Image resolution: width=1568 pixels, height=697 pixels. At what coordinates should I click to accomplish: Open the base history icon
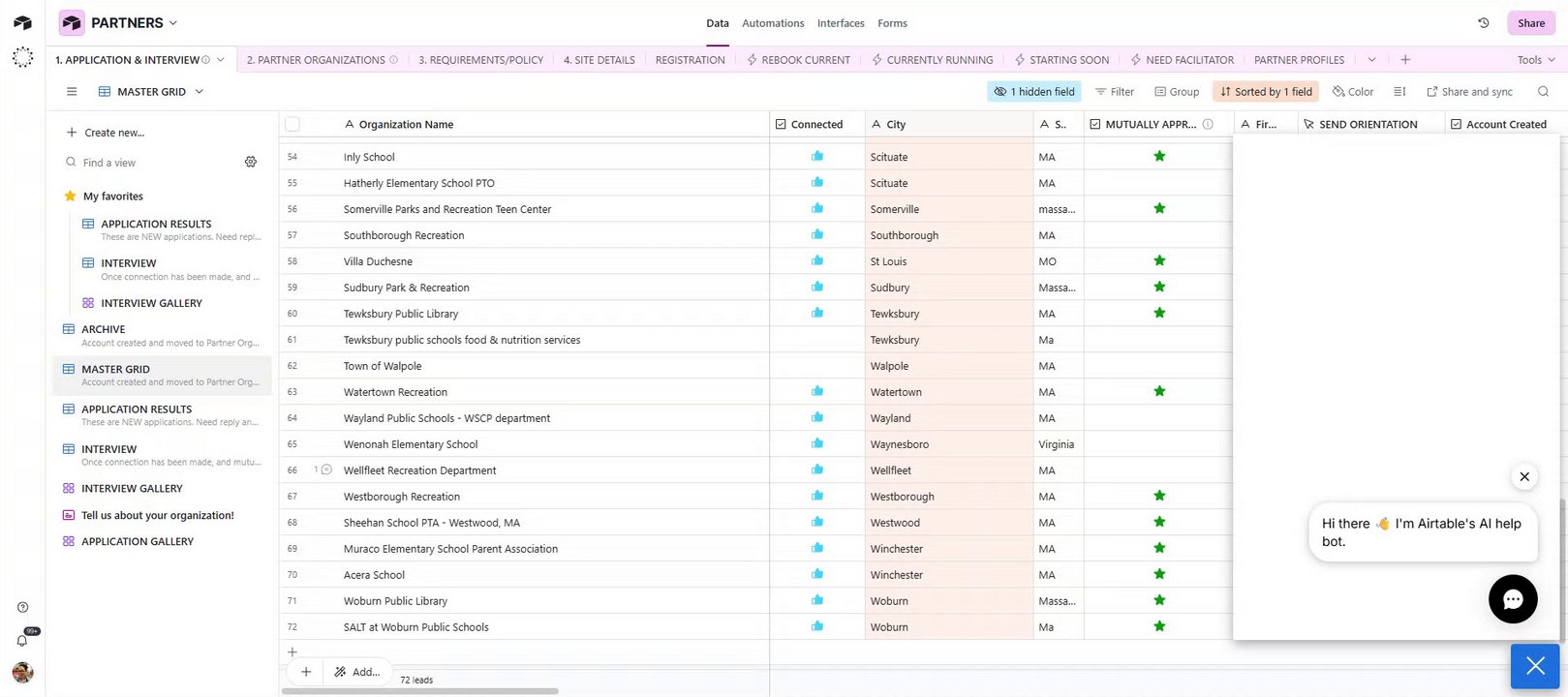(1484, 23)
